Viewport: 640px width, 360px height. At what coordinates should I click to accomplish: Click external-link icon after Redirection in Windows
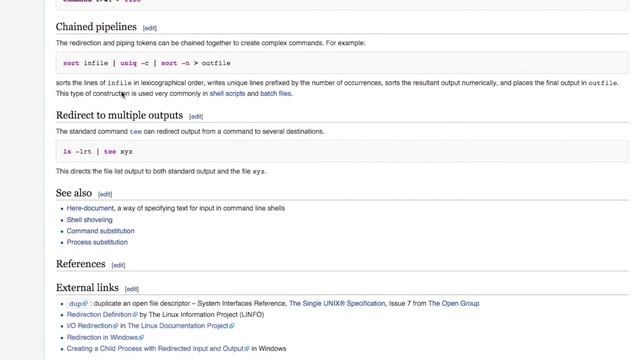pos(142,338)
